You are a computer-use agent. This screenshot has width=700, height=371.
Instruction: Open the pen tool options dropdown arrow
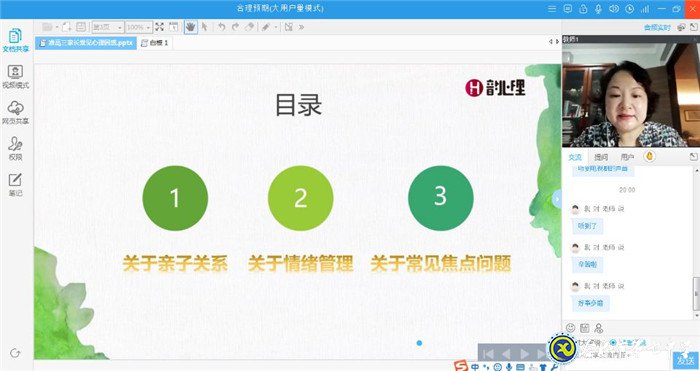tap(276, 28)
